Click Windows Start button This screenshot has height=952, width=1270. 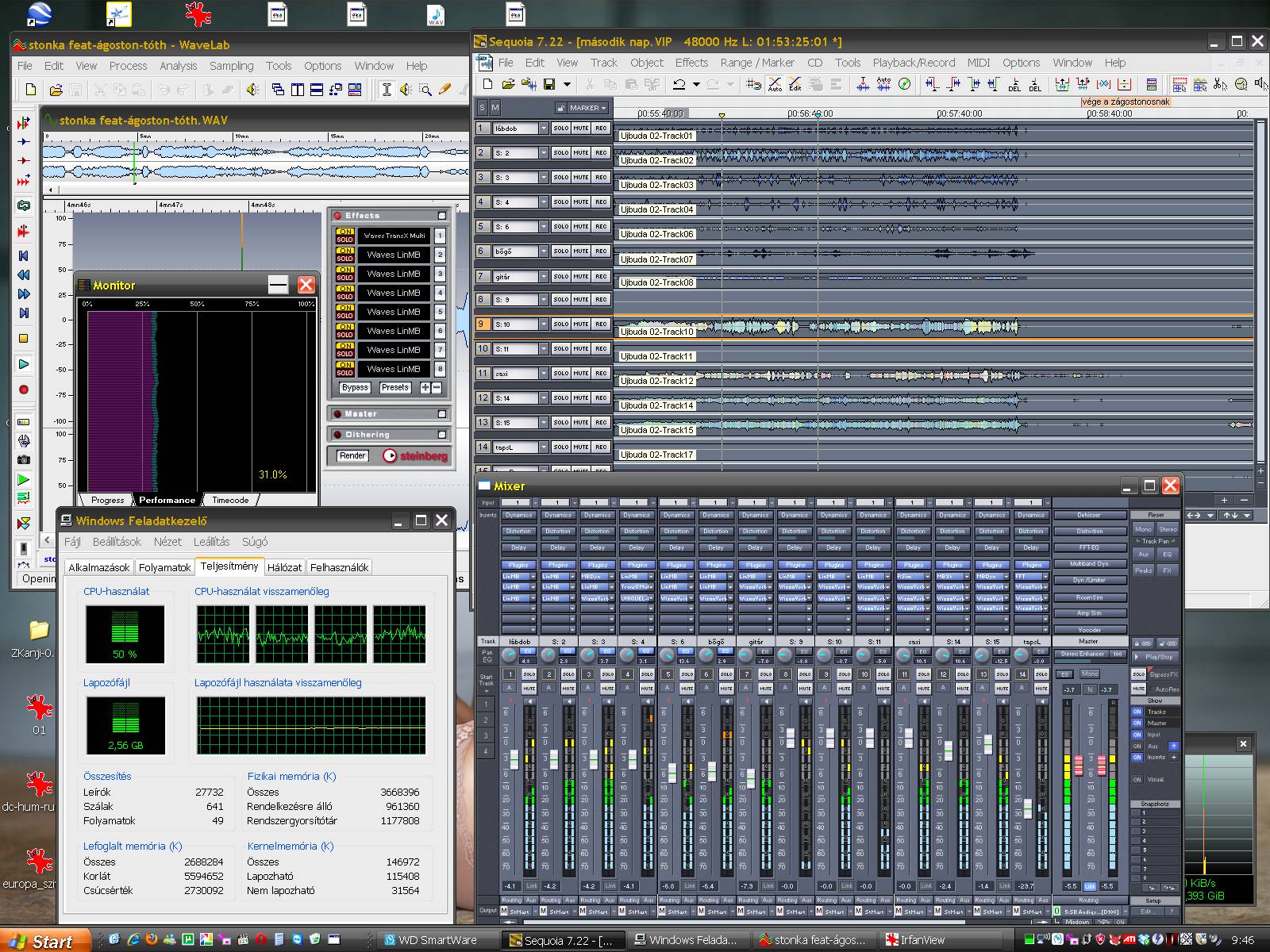point(46,941)
